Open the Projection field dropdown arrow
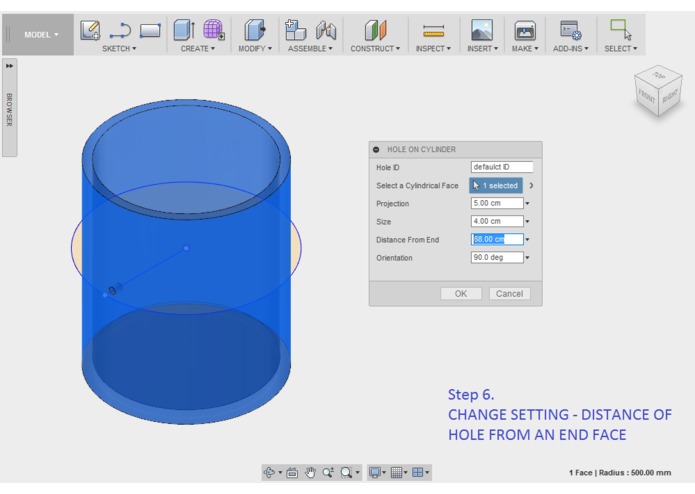The height and width of the screenshot is (494, 695). click(x=527, y=204)
